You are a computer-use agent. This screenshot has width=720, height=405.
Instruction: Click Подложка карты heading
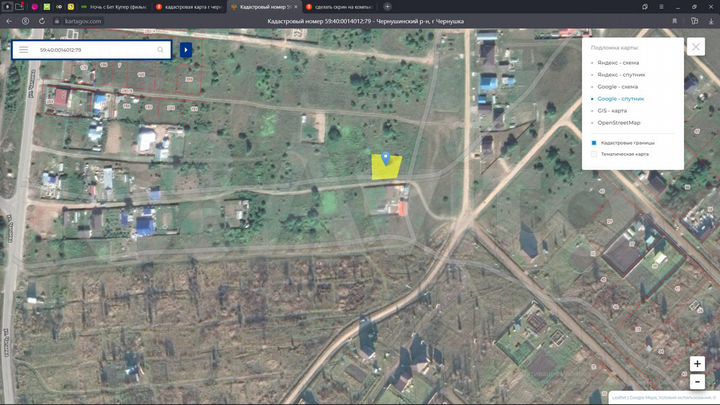pos(614,48)
